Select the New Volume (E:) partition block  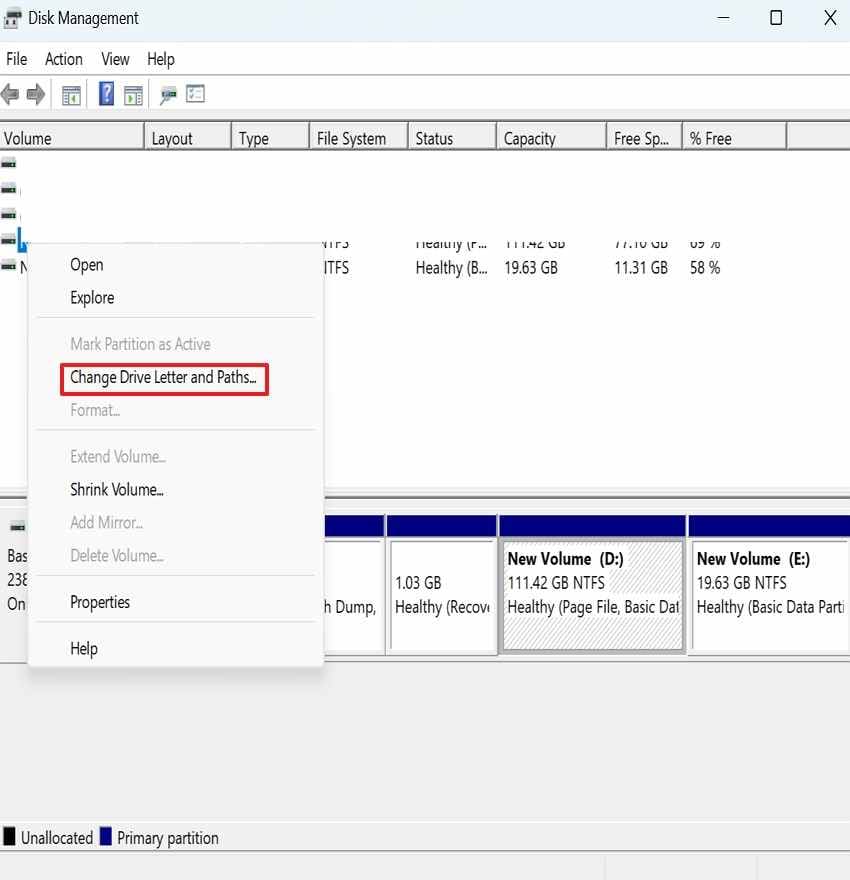click(x=770, y=595)
